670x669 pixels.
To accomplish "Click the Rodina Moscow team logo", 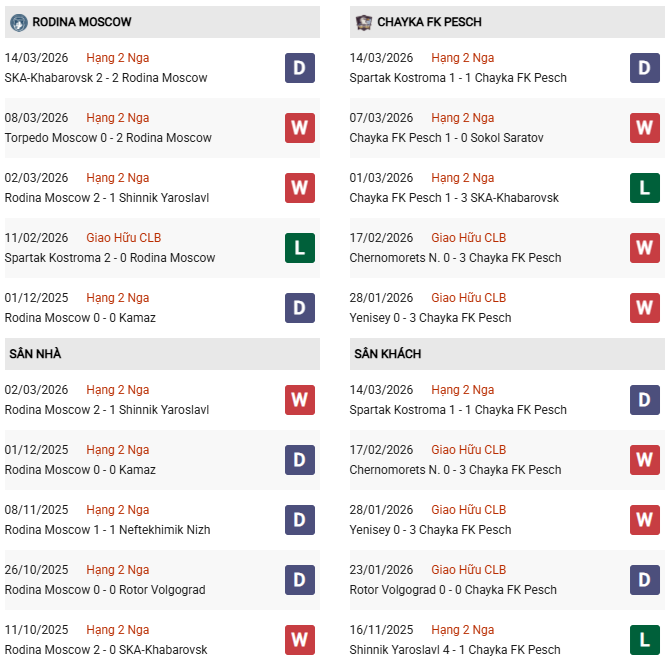I will 18,21.
